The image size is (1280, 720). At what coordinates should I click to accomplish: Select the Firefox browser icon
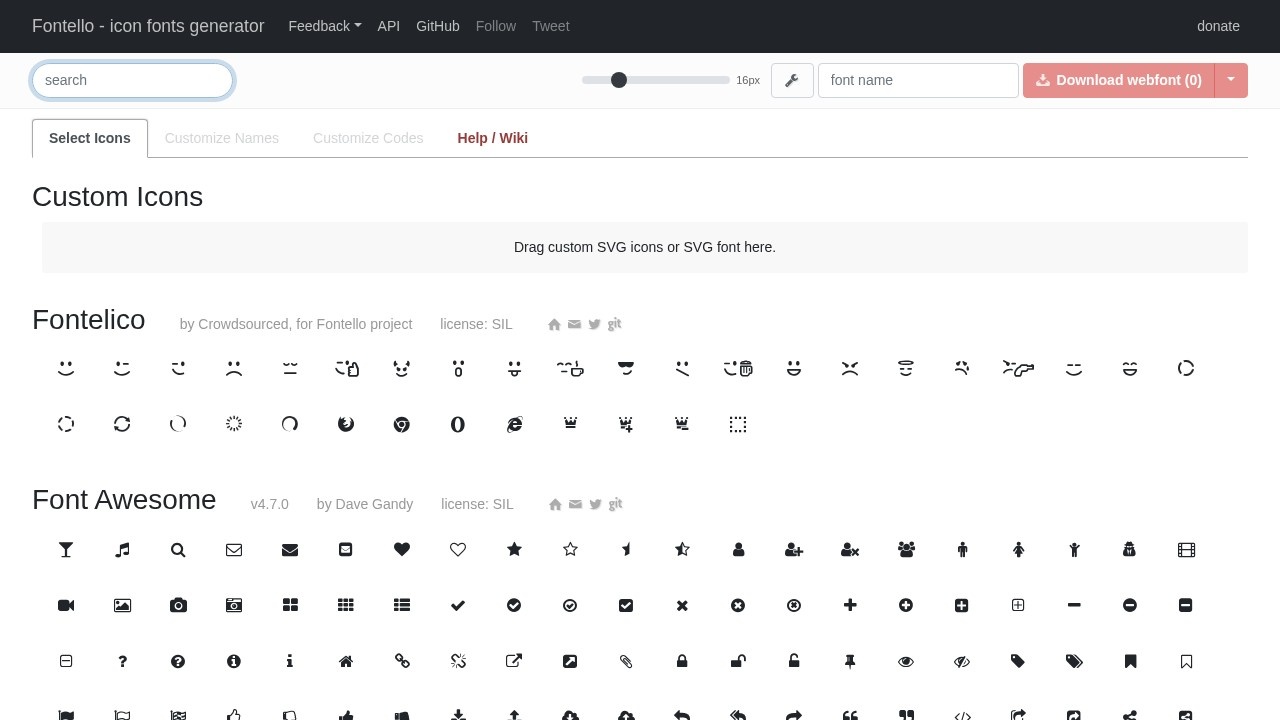click(x=346, y=424)
